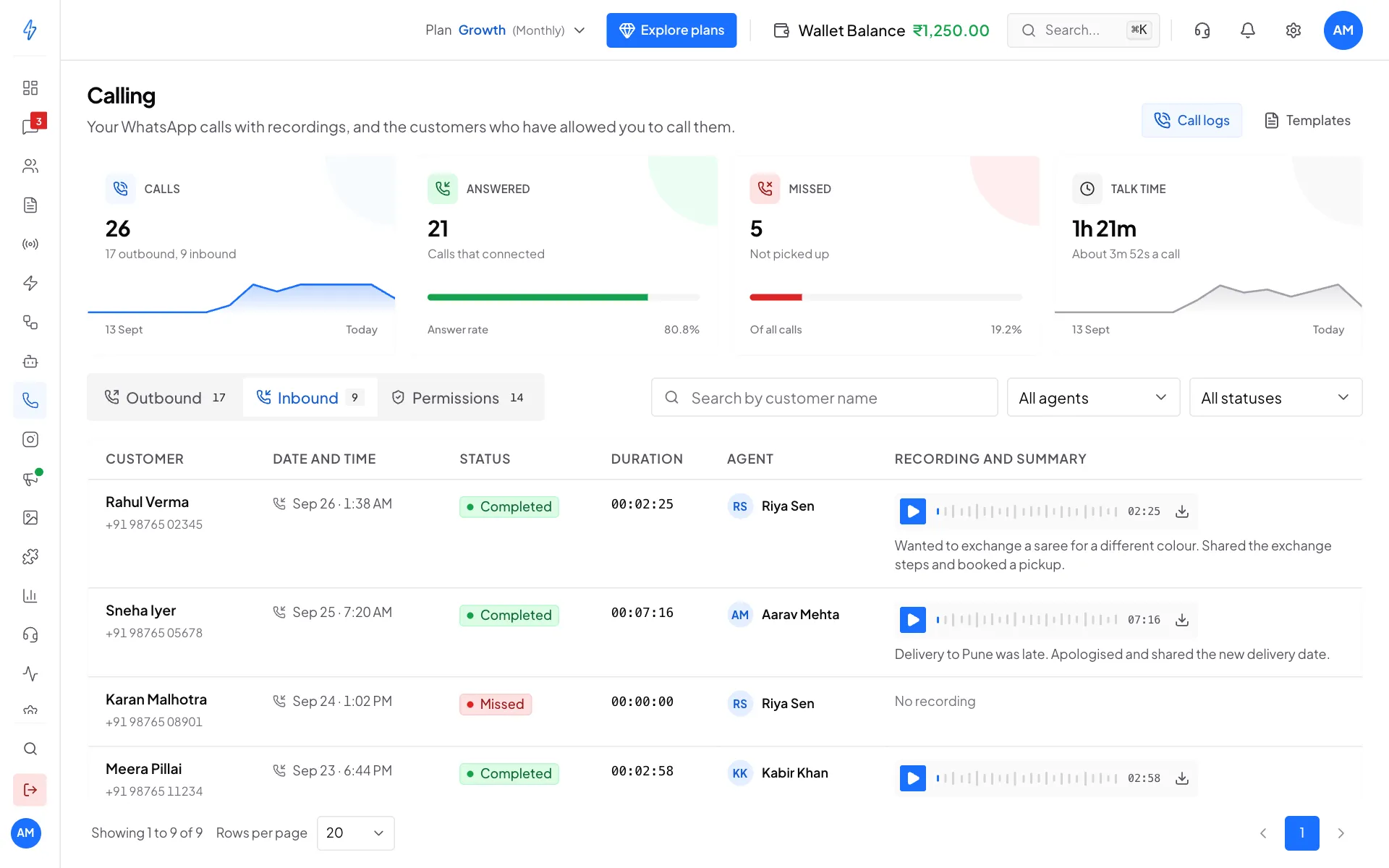Open AM profile avatar in top bar
Viewport: 1389px width, 868px height.
(1343, 30)
